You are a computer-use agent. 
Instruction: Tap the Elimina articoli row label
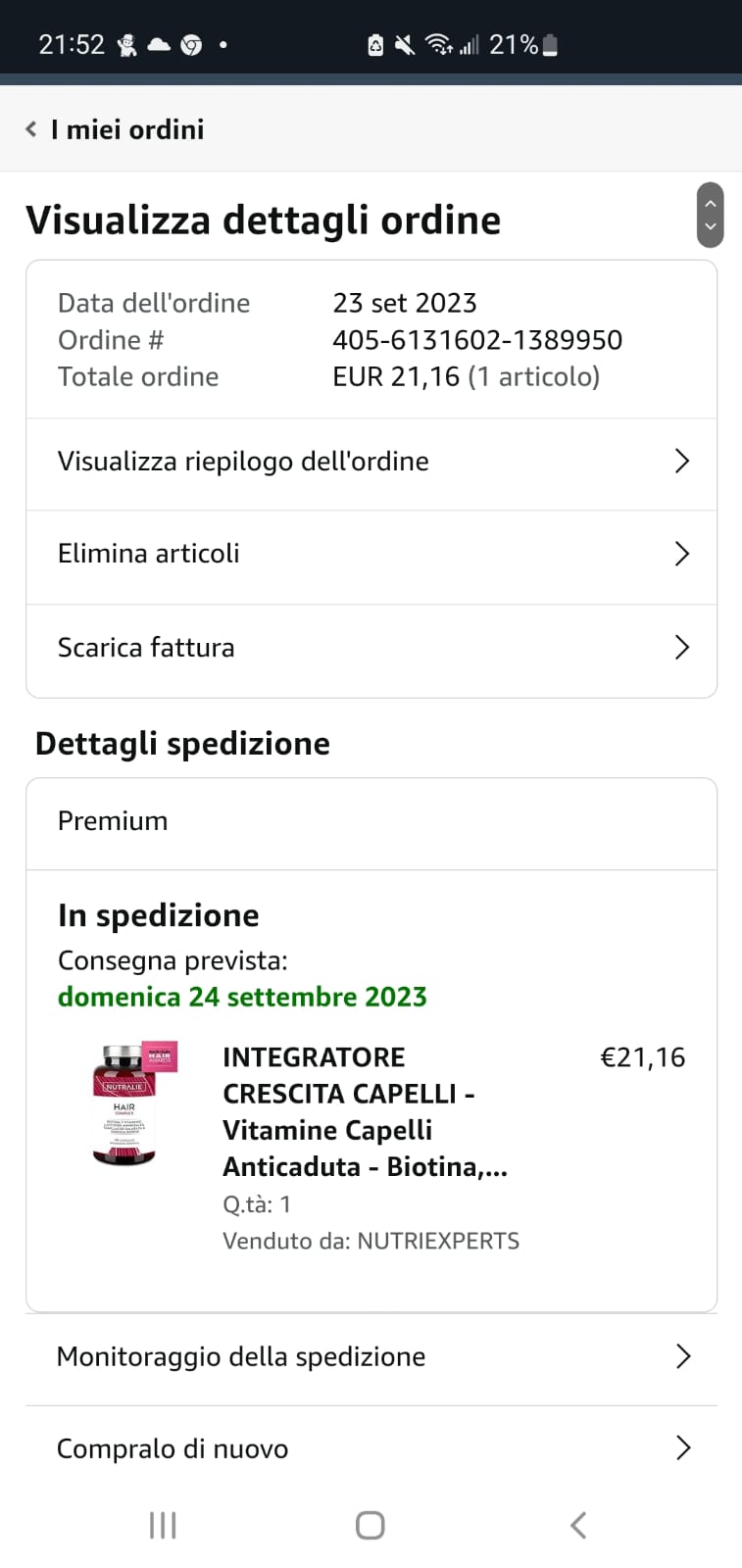tap(149, 554)
